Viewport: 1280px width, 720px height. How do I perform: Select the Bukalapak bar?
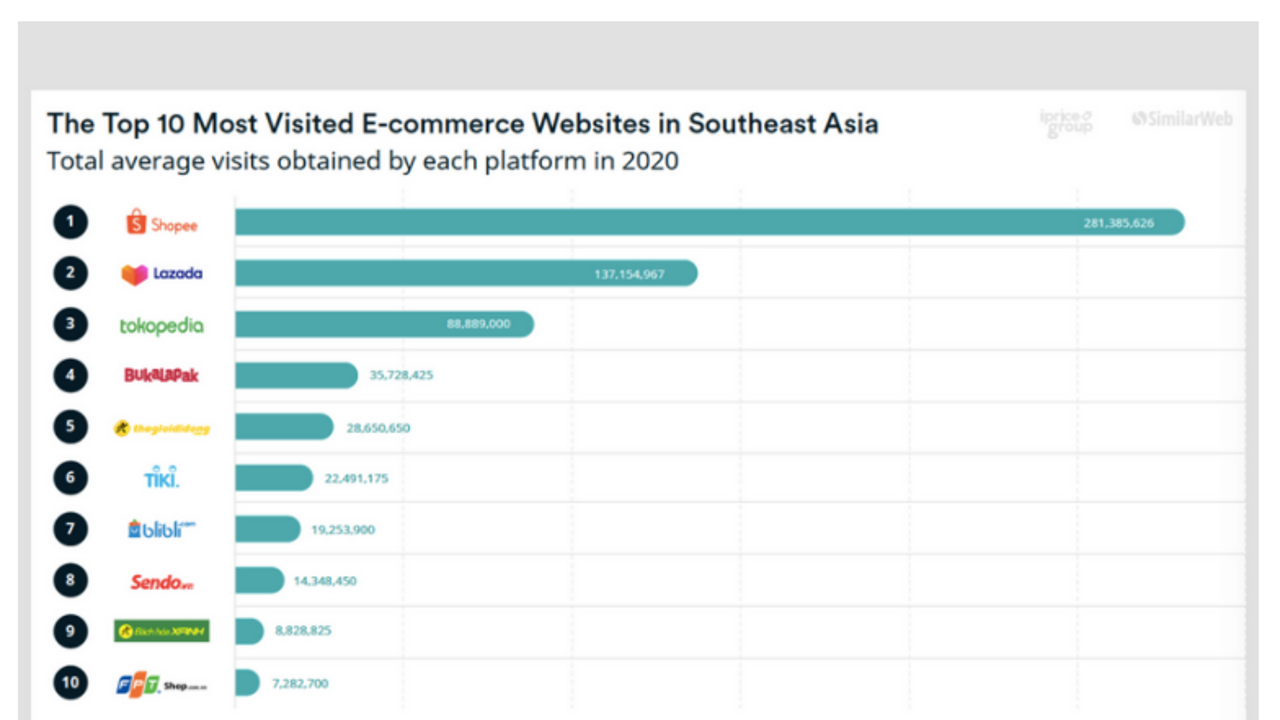click(296, 375)
